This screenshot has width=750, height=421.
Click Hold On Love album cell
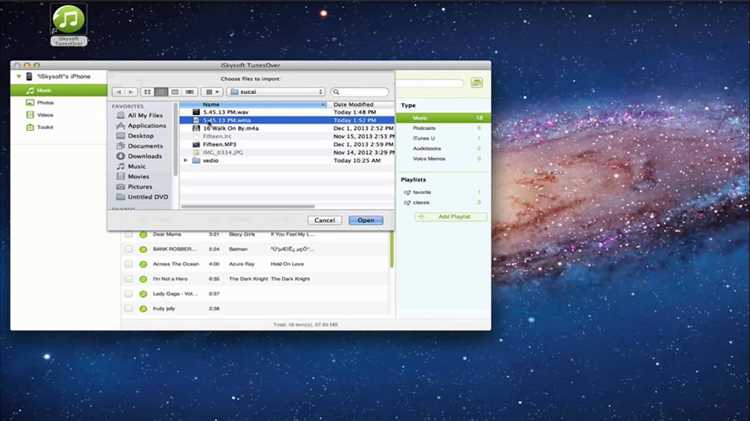287,264
